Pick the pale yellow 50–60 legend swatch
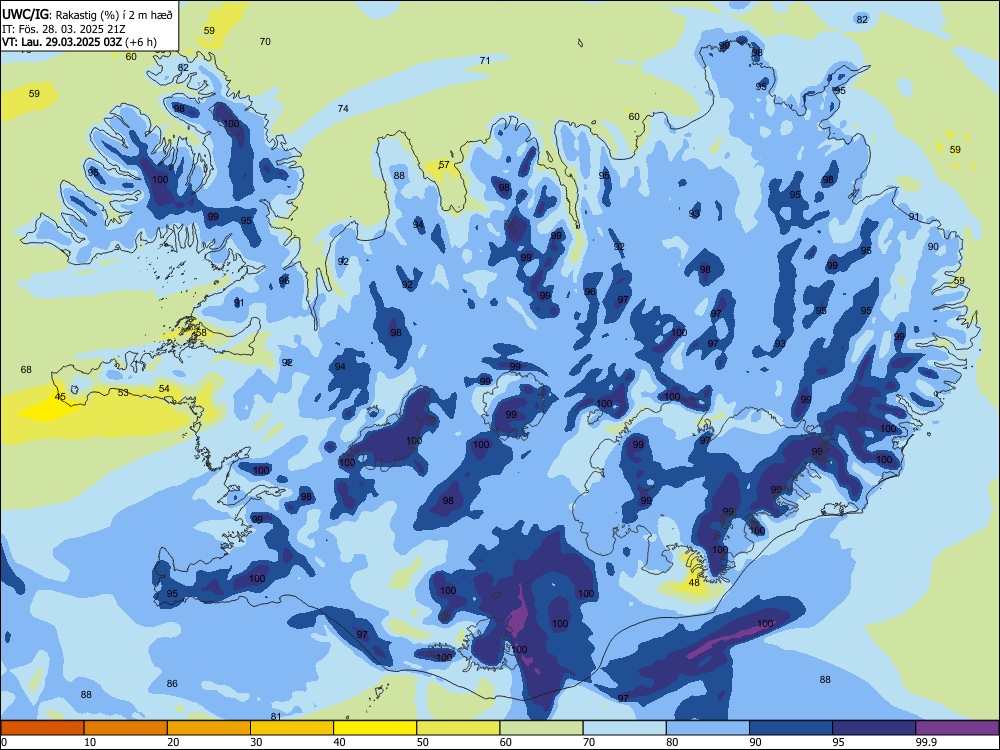 pos(458,728)
